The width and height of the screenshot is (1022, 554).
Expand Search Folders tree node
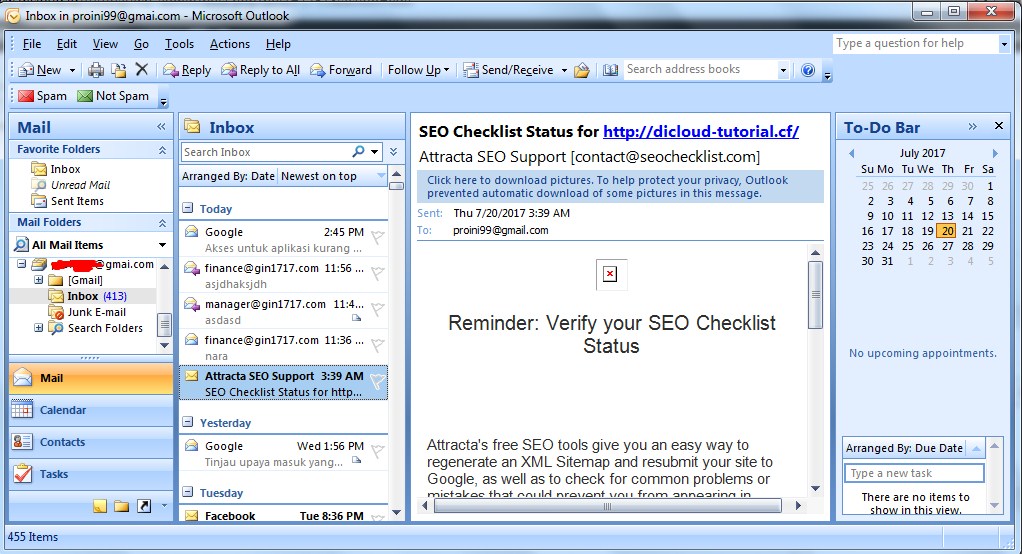38,328
